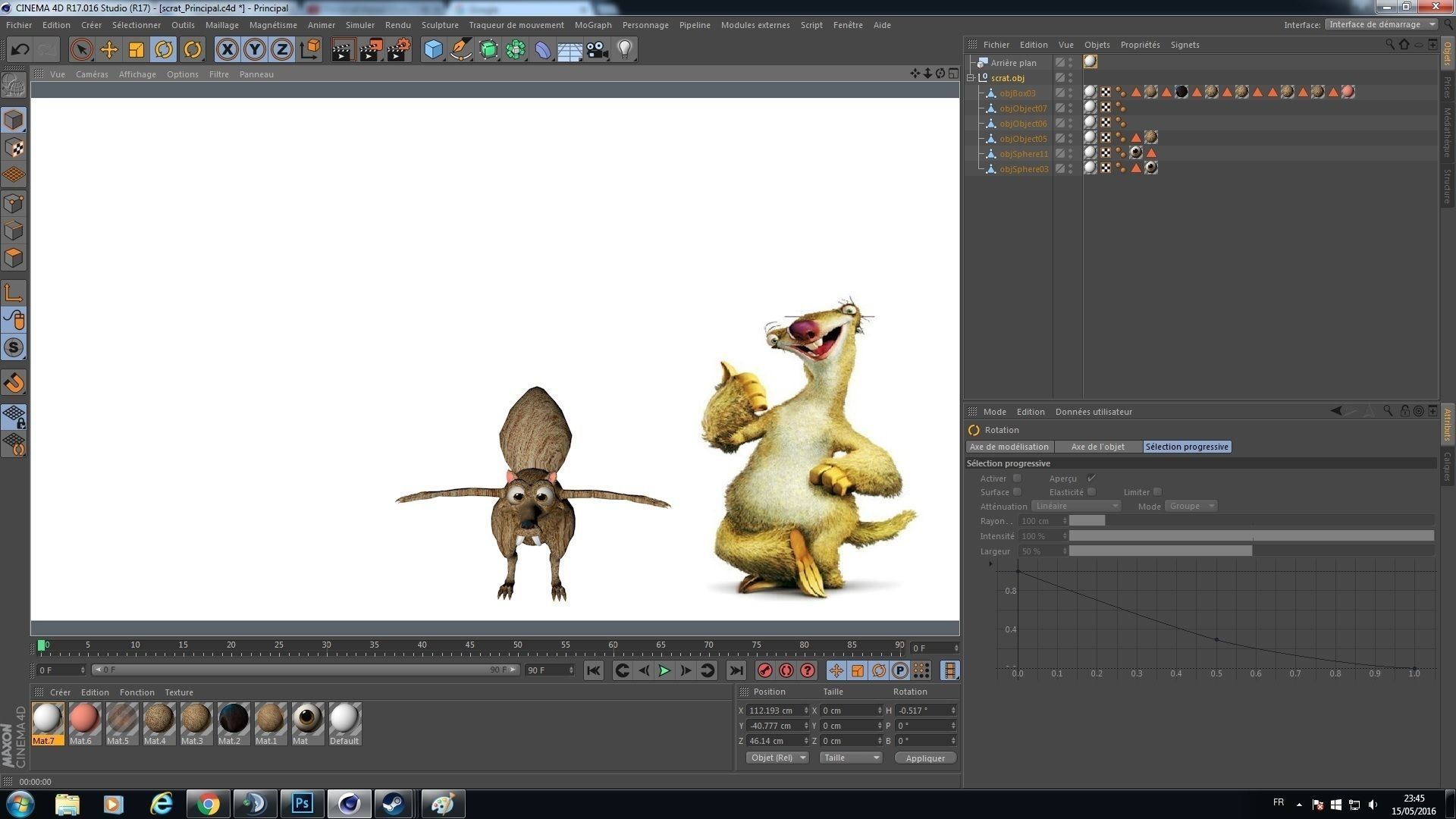Image resolution: width=1456 pixels, height=819 pixels.
Task: Open the Mode Groupe dropdown
Action: pyautogui.click(x=1191, y=506)
